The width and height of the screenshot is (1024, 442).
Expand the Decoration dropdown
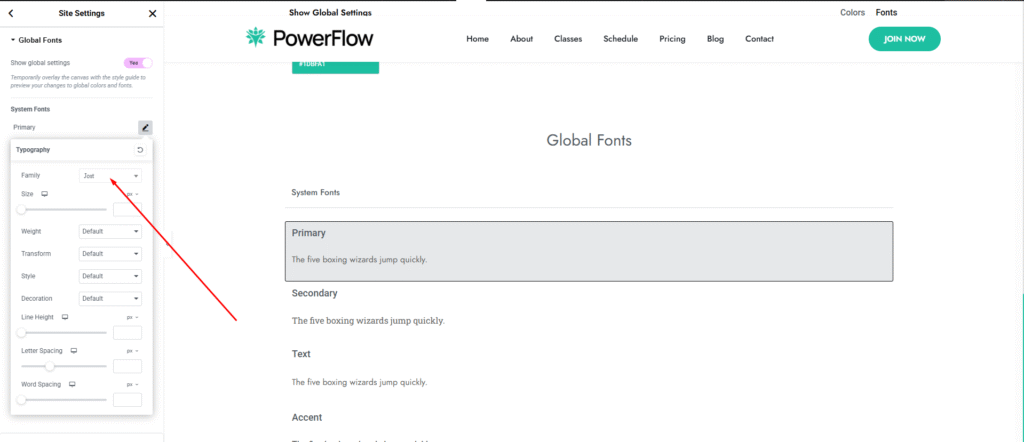coord(110,298)
